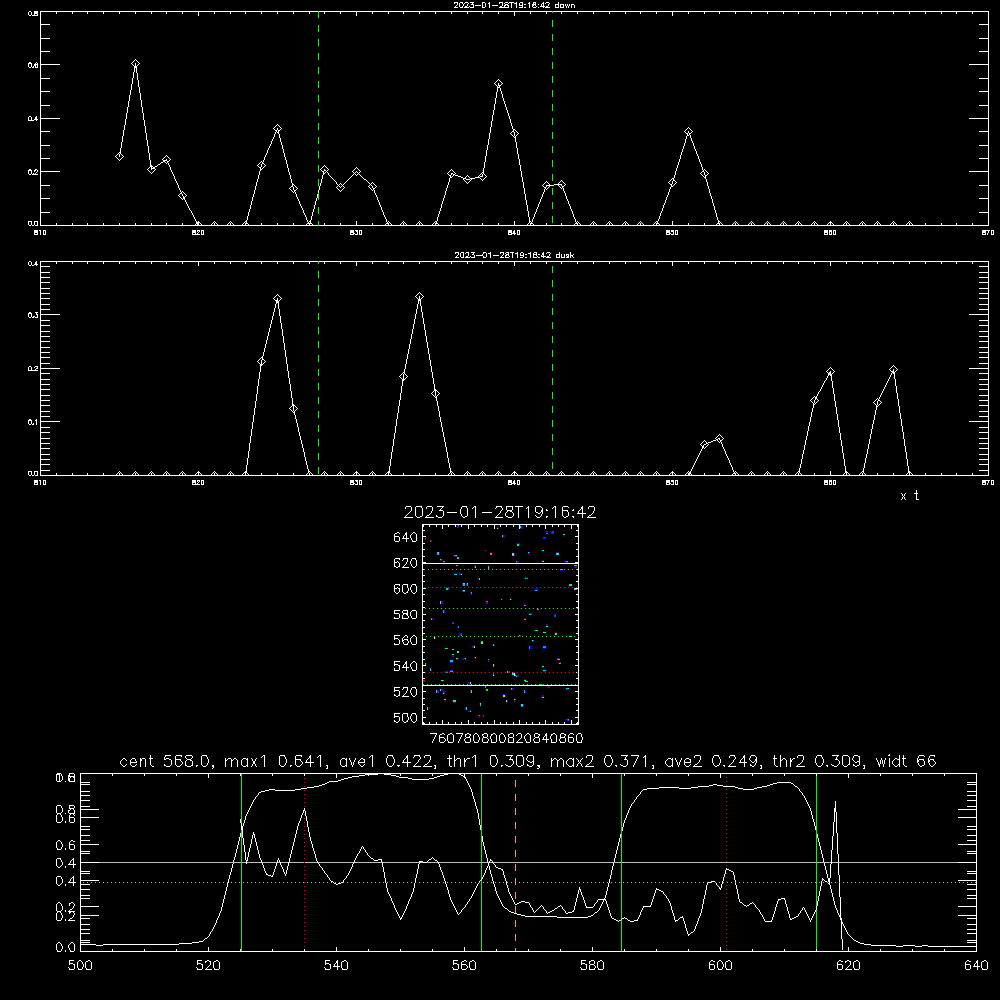
Task: Click the left green dashed marker in dusk plot
Action: [x=318, y=368]
